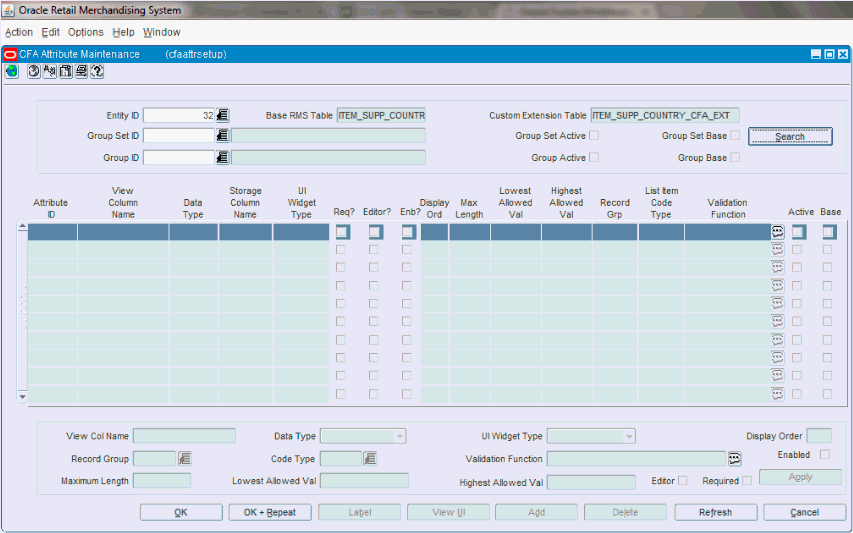Click the Custom Extension Table field
This screenshot has width=853, height=533.
click(x=665, y=115)
